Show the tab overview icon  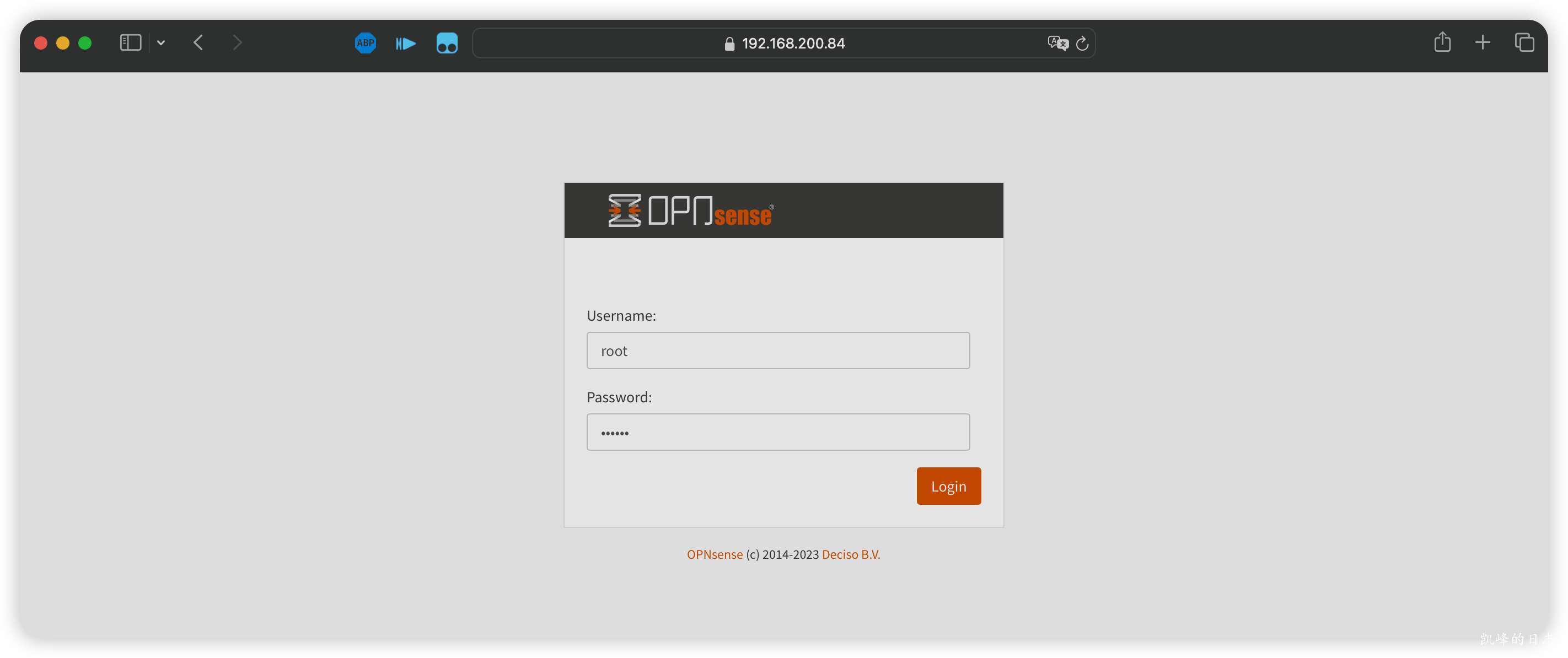1524,42
